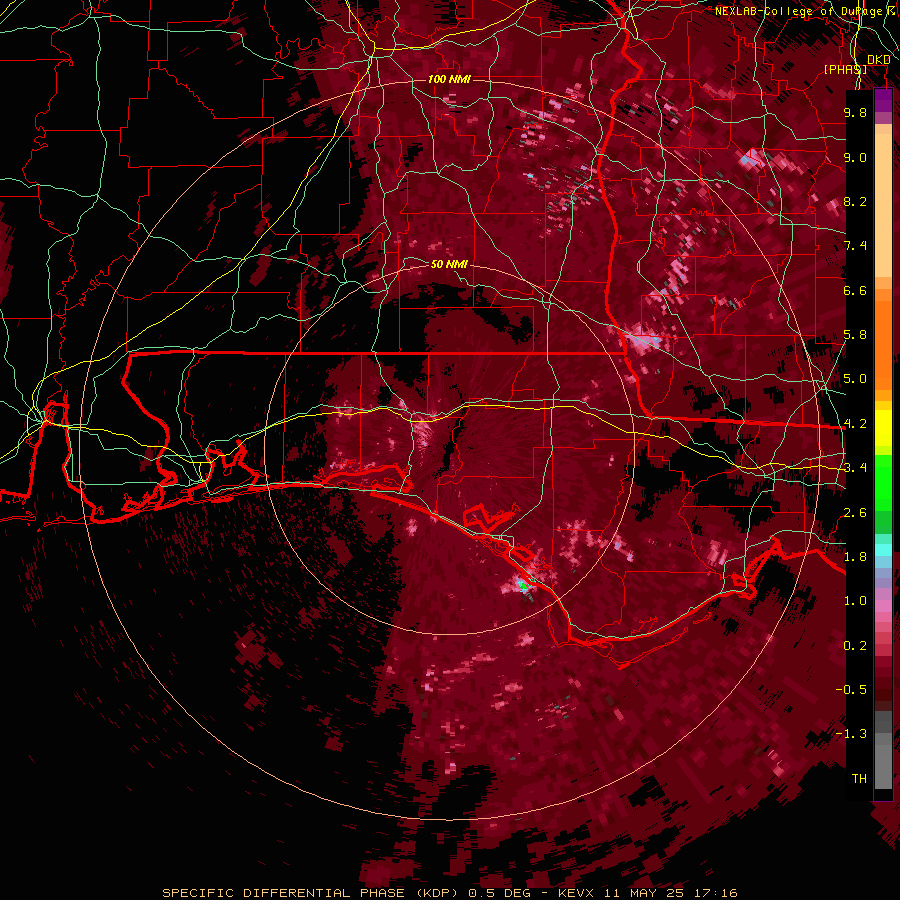Viewport: 900px width, 900px height.
Task: Click the "TH" threshold label on the scale
Action: coord(859,779)
